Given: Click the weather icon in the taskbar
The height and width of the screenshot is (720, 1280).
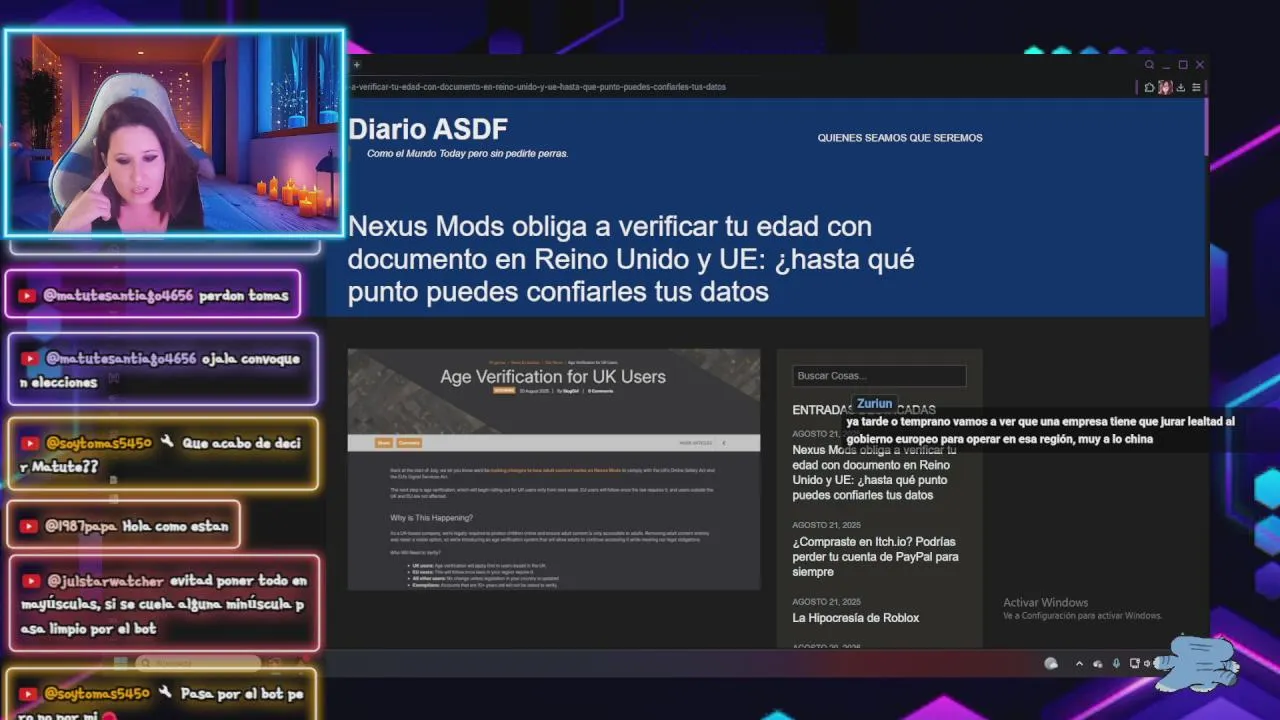Looking at the screenshot, I should (x=1051, y=663).
